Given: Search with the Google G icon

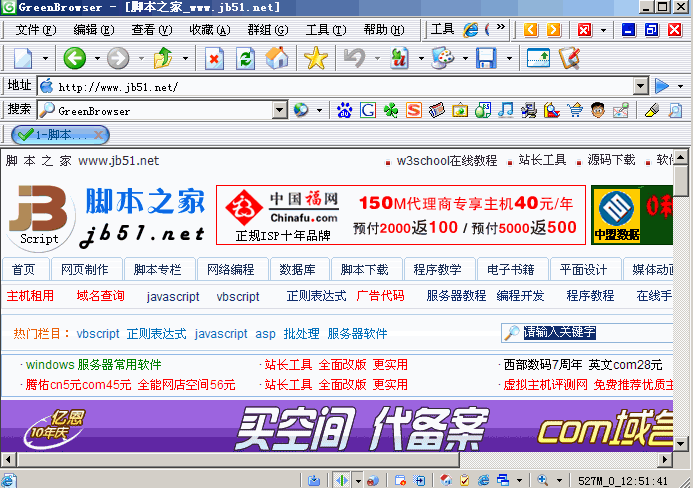Looking at the screenshot, I should [368, 110].
